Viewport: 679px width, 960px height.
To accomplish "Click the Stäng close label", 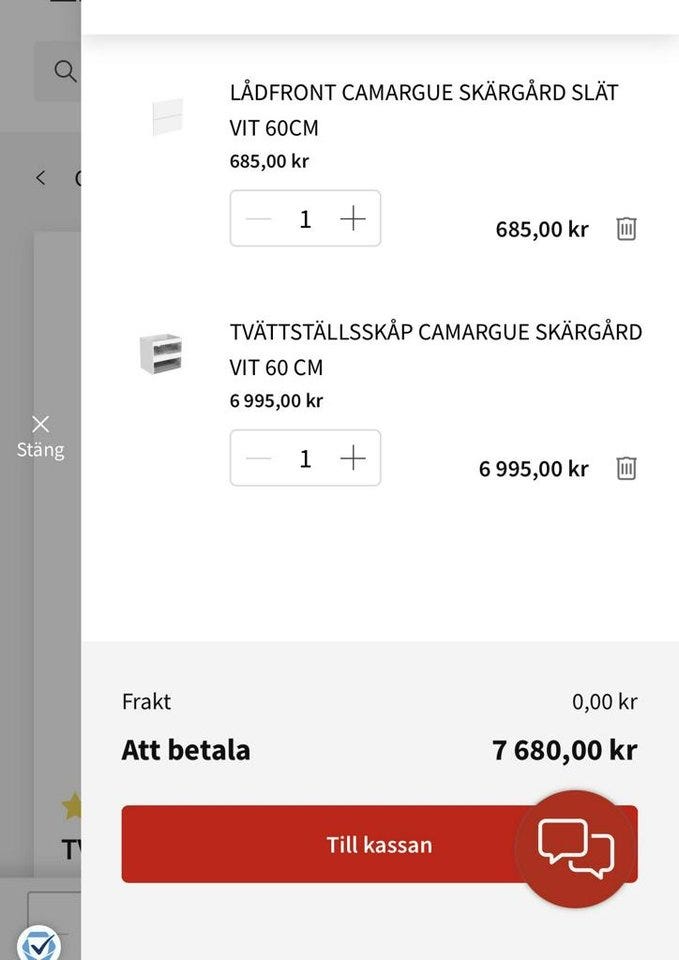I will tap(40, 449).
